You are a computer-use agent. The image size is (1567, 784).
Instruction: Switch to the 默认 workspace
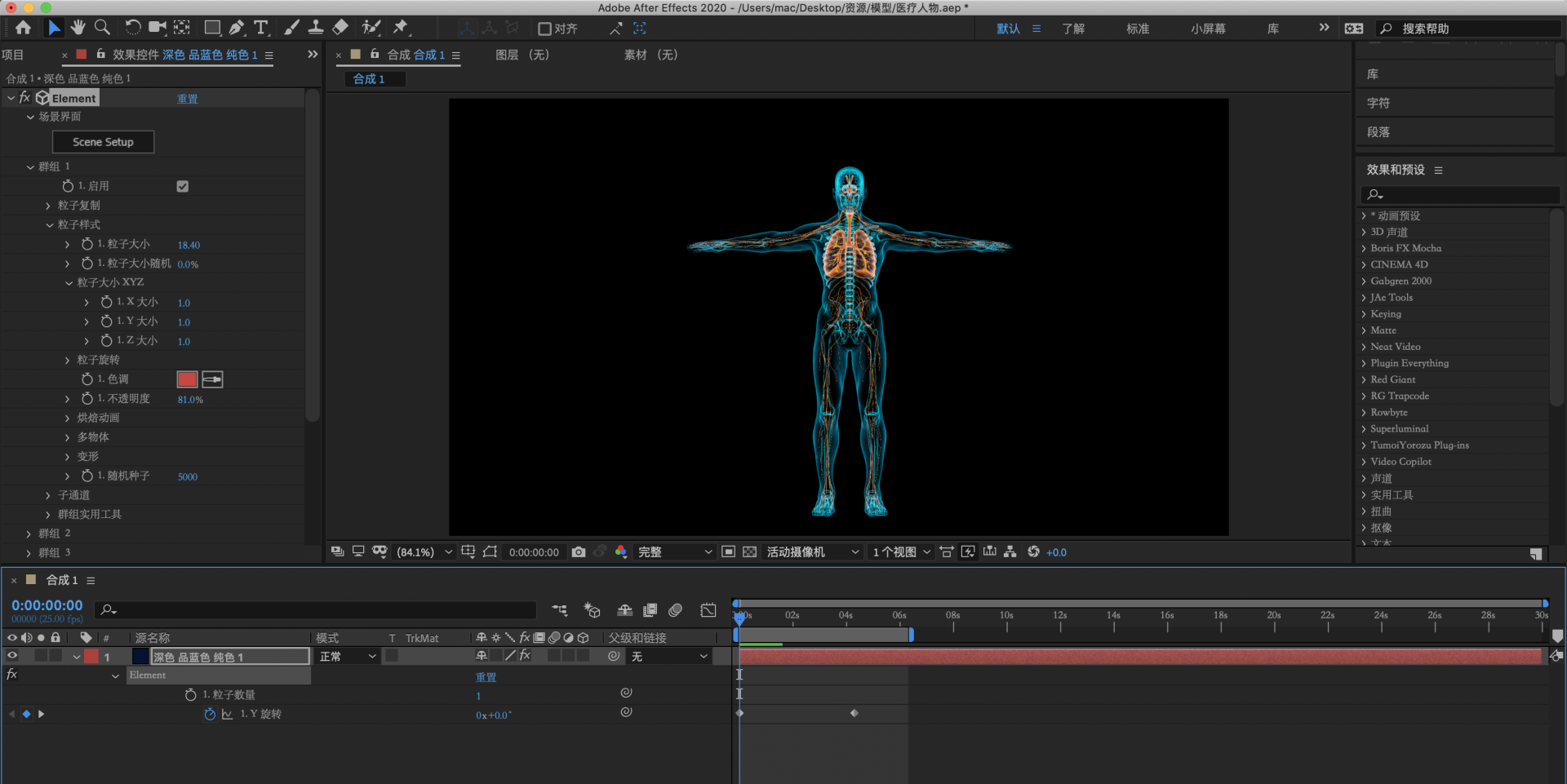1008,29
